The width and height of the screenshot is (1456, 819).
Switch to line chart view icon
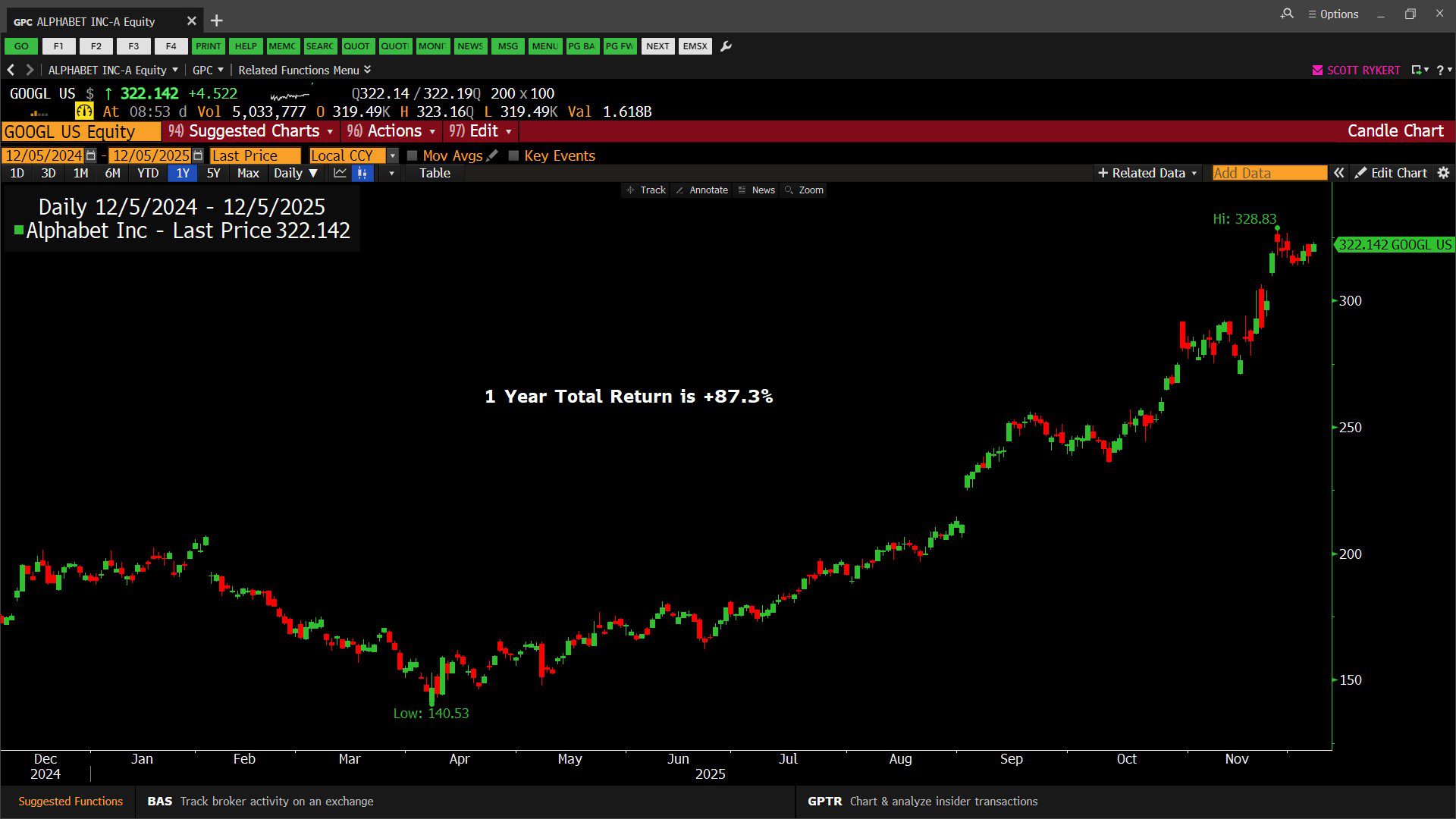click(x=340, y=173)
